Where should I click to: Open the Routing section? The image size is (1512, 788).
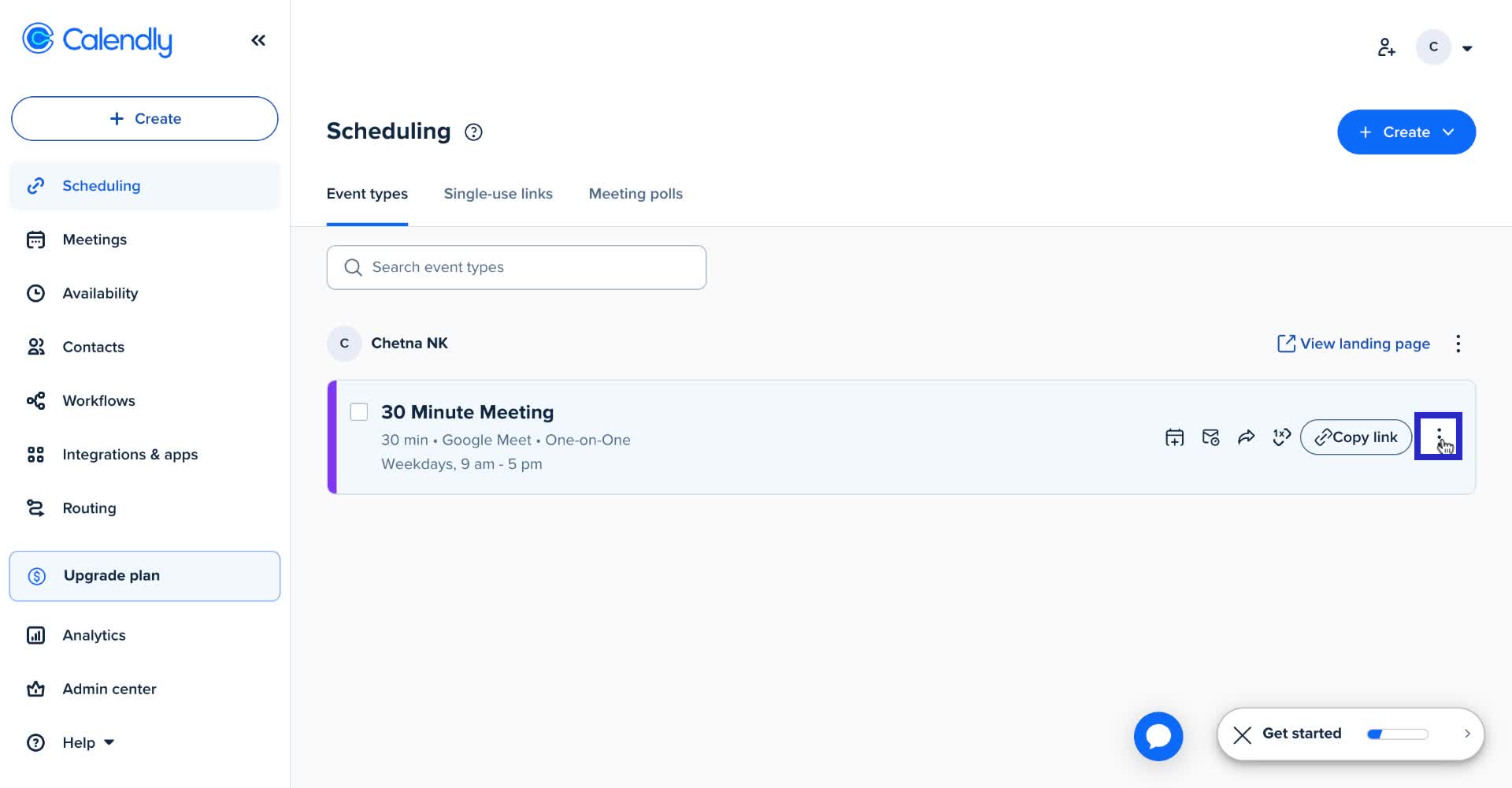click(x=89, y=507)
